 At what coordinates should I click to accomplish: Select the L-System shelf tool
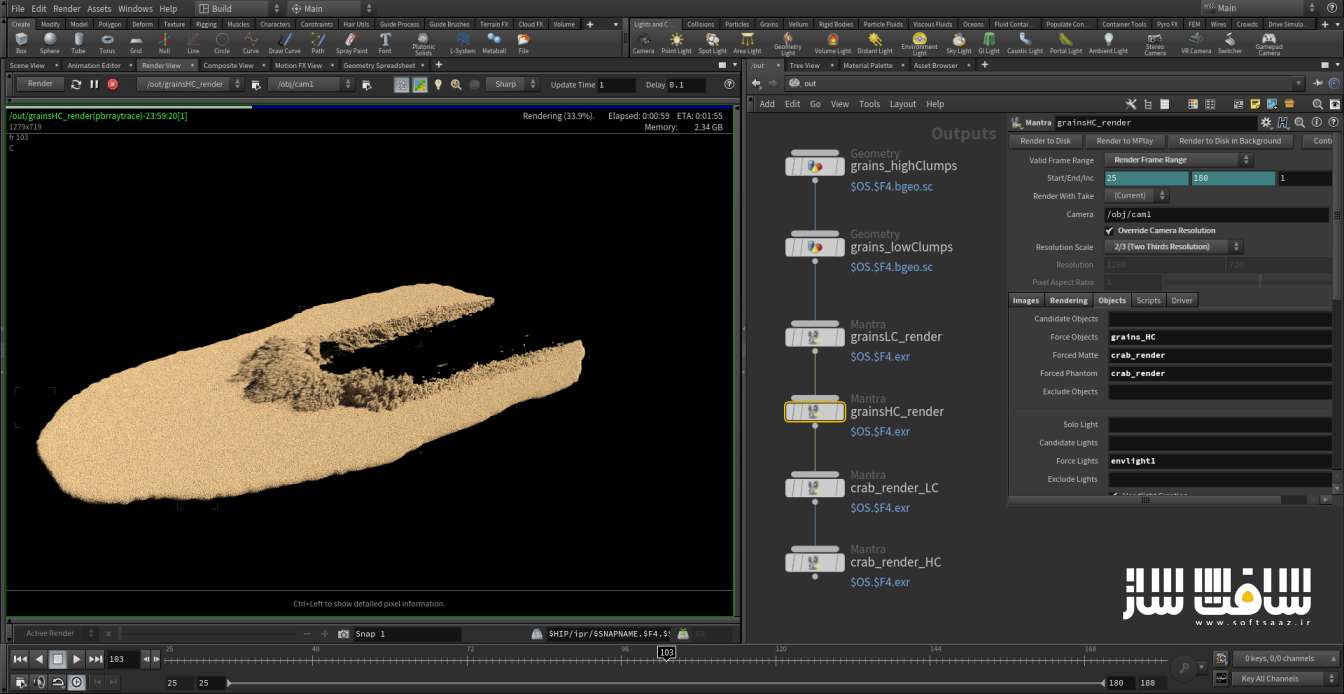click(462, 43)
